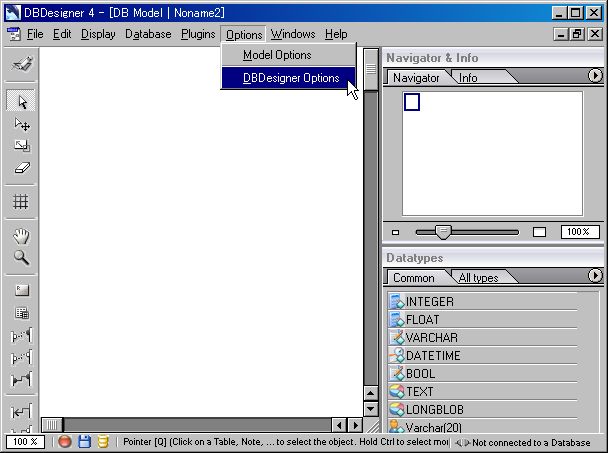Click the horizontal scrollbar left arrow
Viewport: 608px width, 453px height.
pyautogui.click(x=339, y=425)
